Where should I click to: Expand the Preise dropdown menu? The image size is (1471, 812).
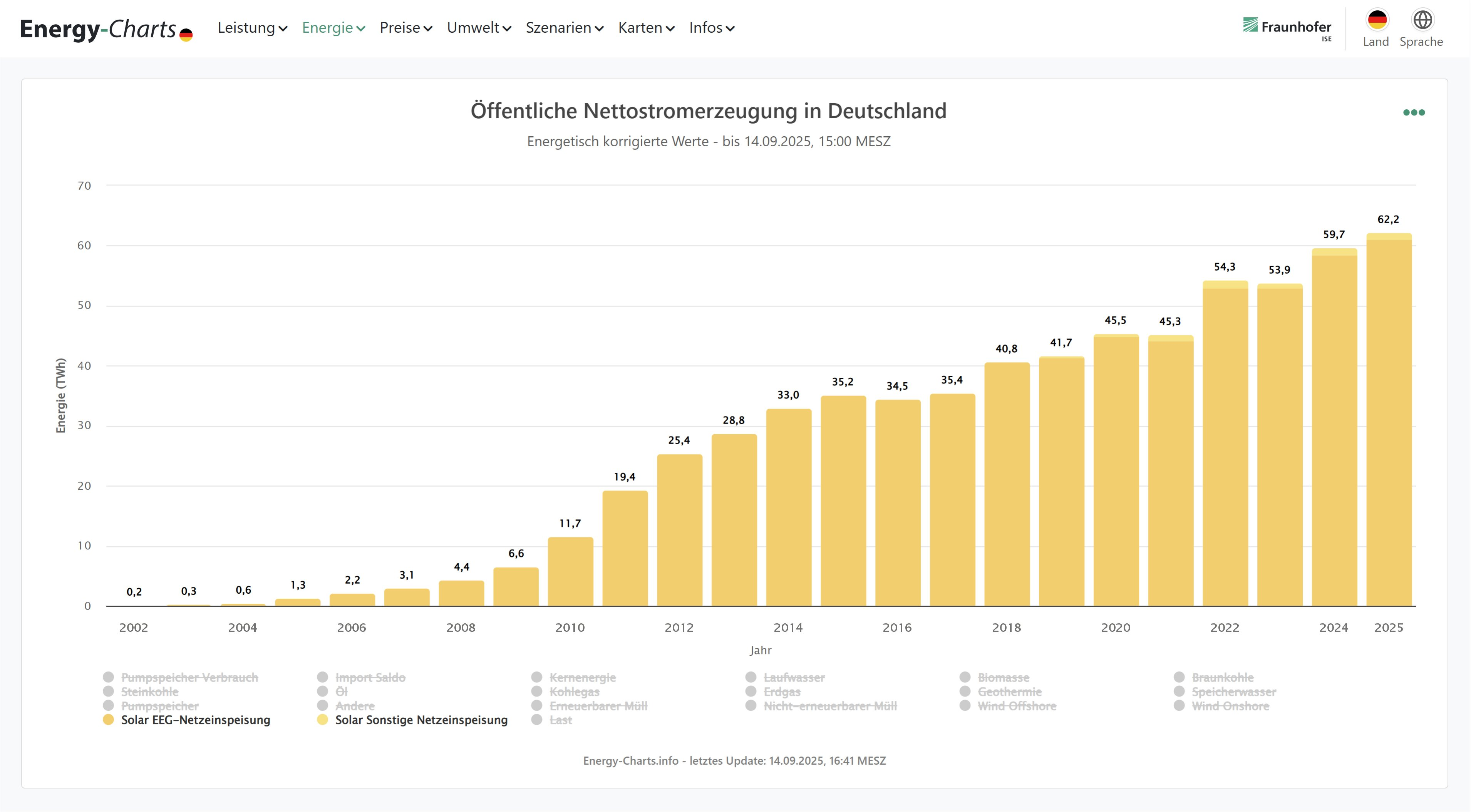pos(405,28)
